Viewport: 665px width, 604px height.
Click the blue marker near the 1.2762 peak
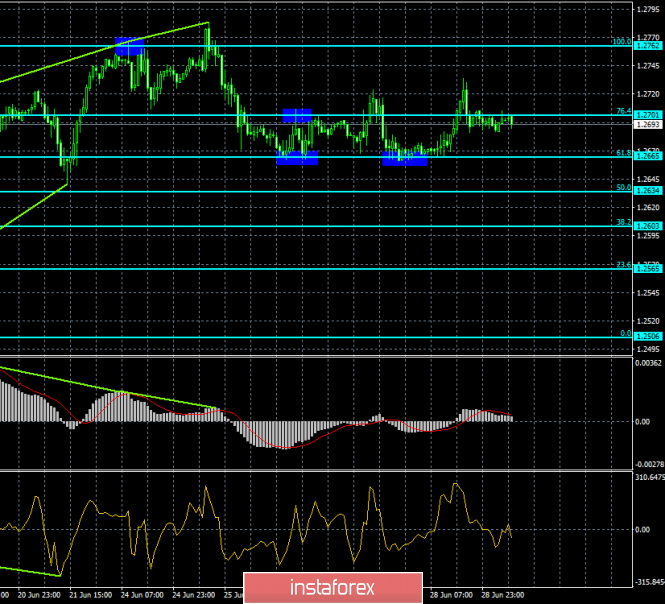130,46
